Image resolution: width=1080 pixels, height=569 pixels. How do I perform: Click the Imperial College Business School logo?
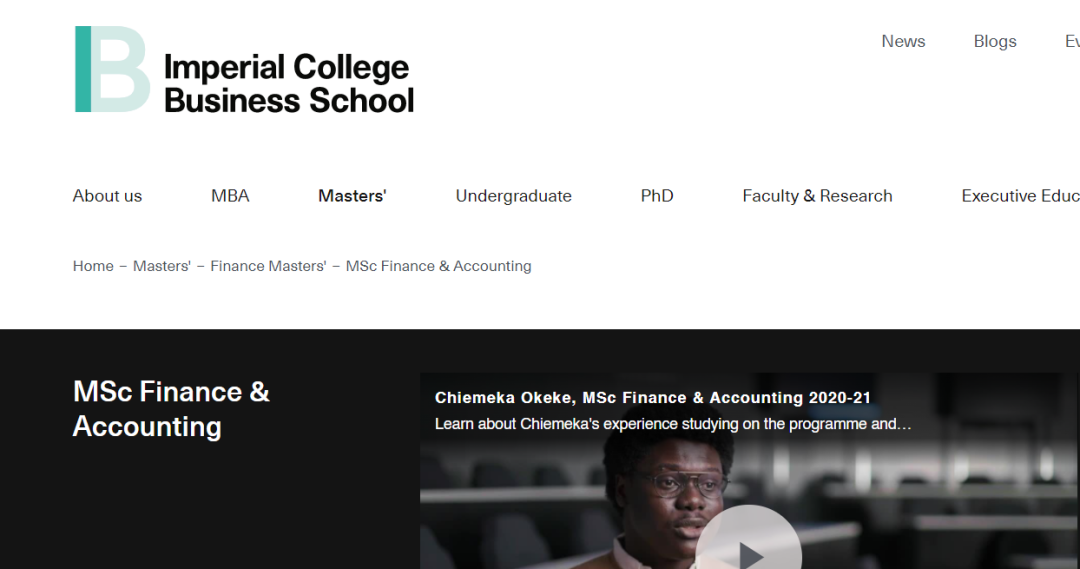pyautogui.click(x=244, y=70)
